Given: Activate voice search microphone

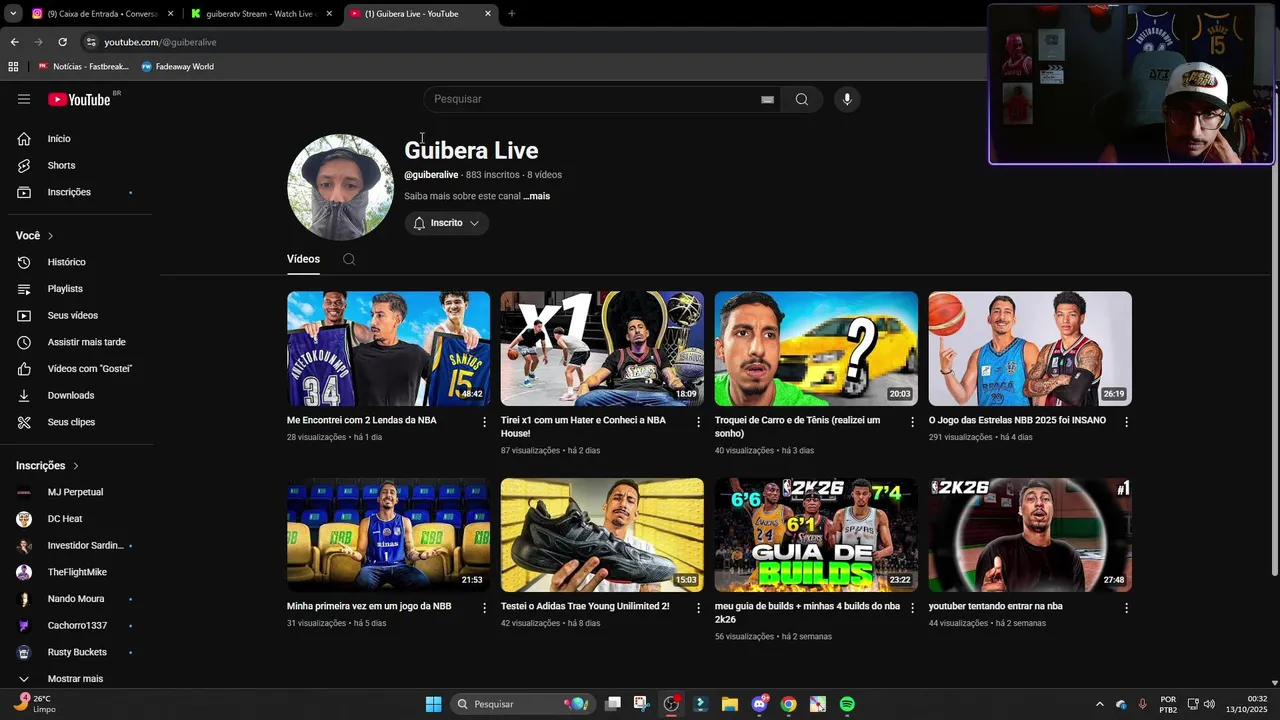Looking at the screenshot, I should click(847, 99).
